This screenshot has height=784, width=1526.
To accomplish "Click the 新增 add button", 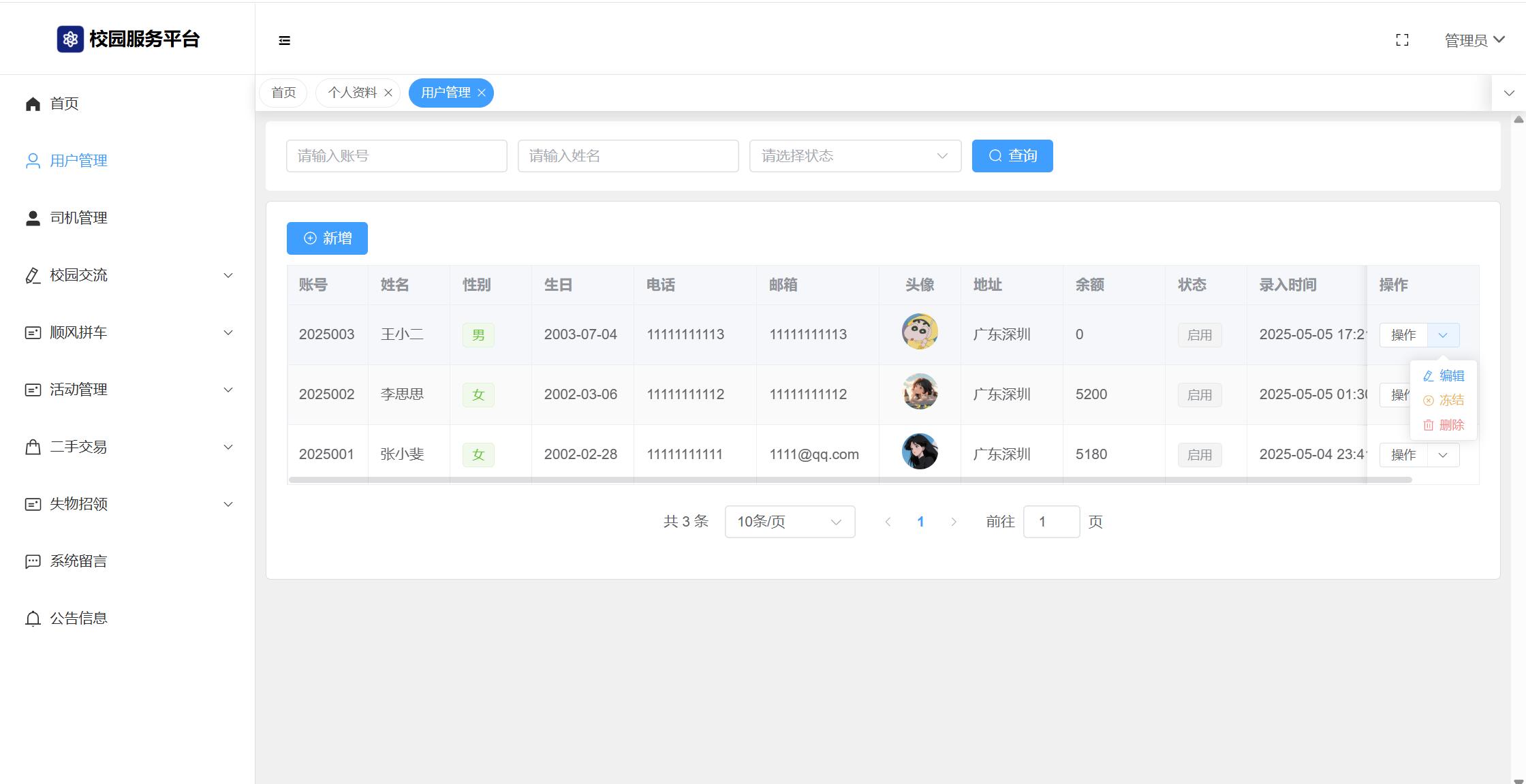I will point(327,238).
